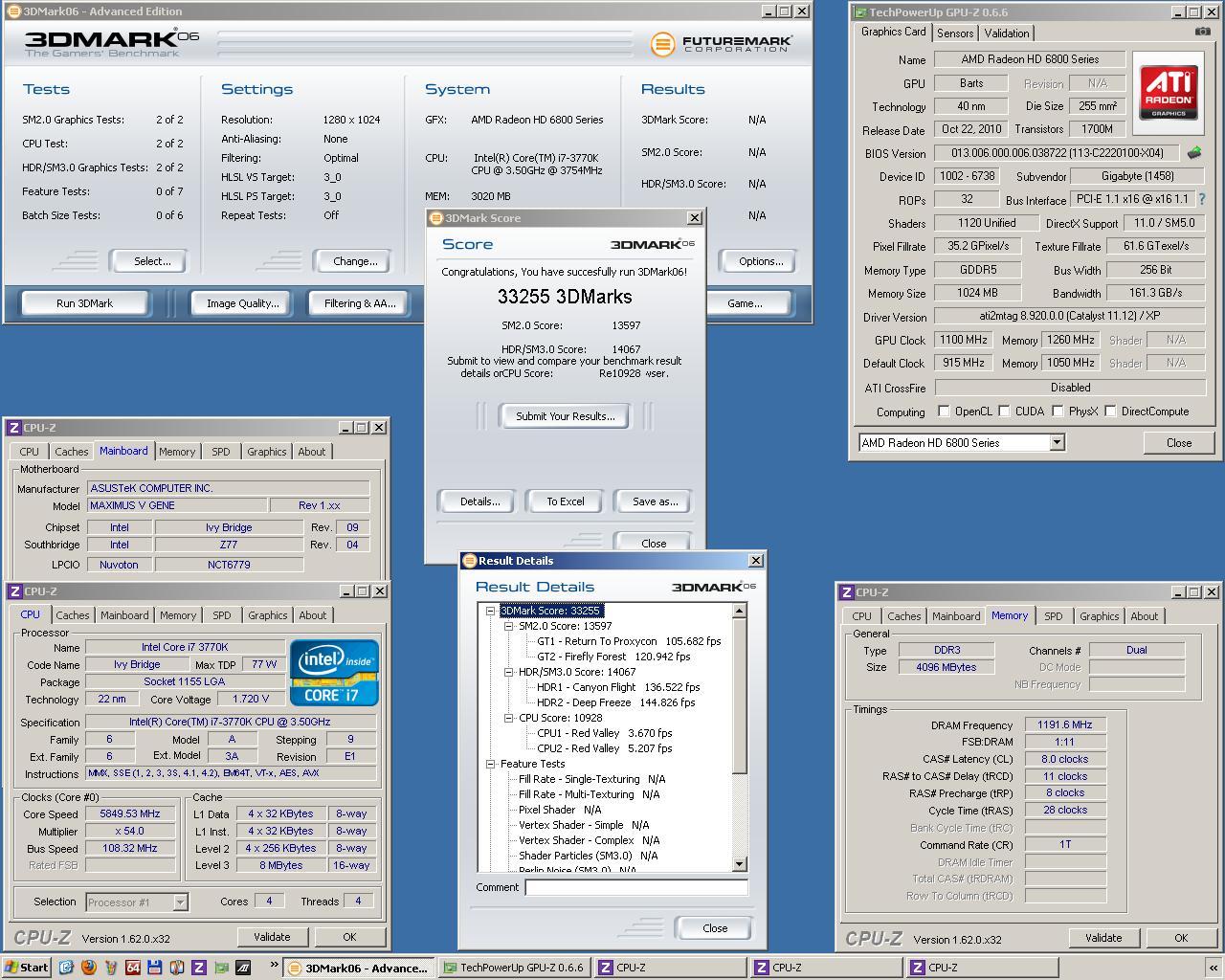Click scroll-up arrow in Result Details
The height and width of the screenshot is (980, 1225).
739,611
